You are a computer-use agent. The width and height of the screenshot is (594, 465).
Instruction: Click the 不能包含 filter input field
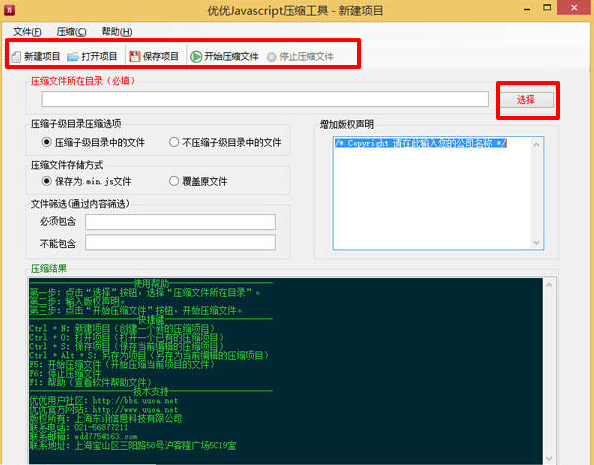[x=180, y=243]
